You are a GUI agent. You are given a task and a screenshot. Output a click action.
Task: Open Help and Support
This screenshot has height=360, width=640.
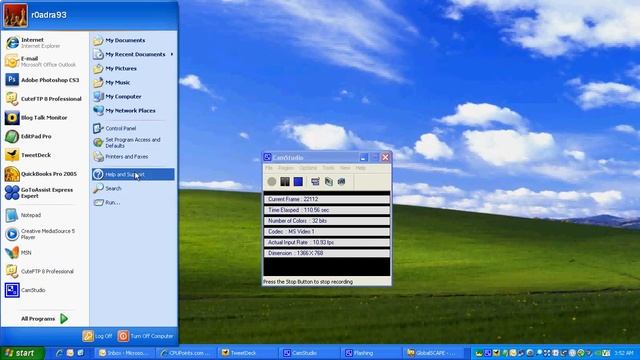point(133,174)
